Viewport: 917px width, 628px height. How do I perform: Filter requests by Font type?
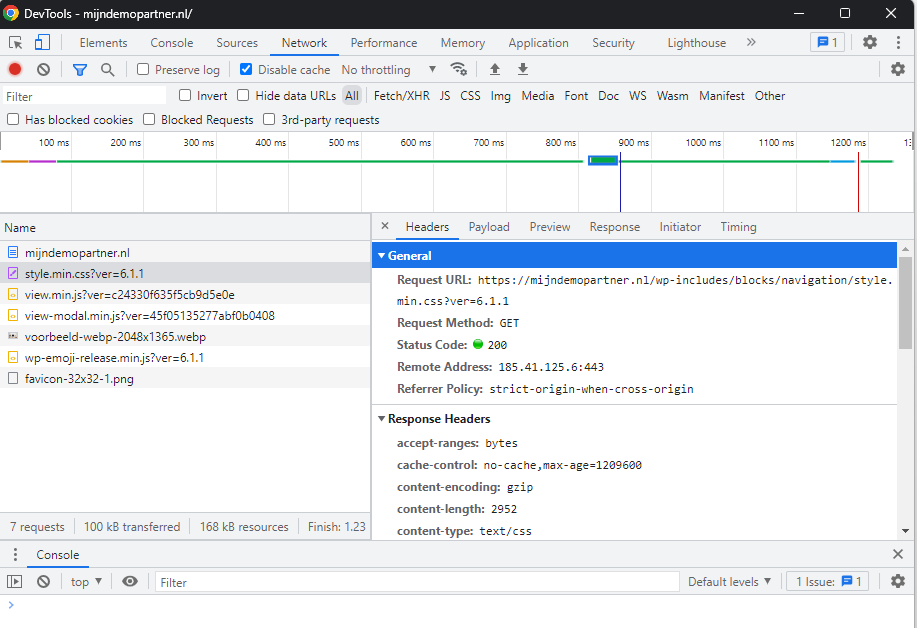click(x=576, y=96)
